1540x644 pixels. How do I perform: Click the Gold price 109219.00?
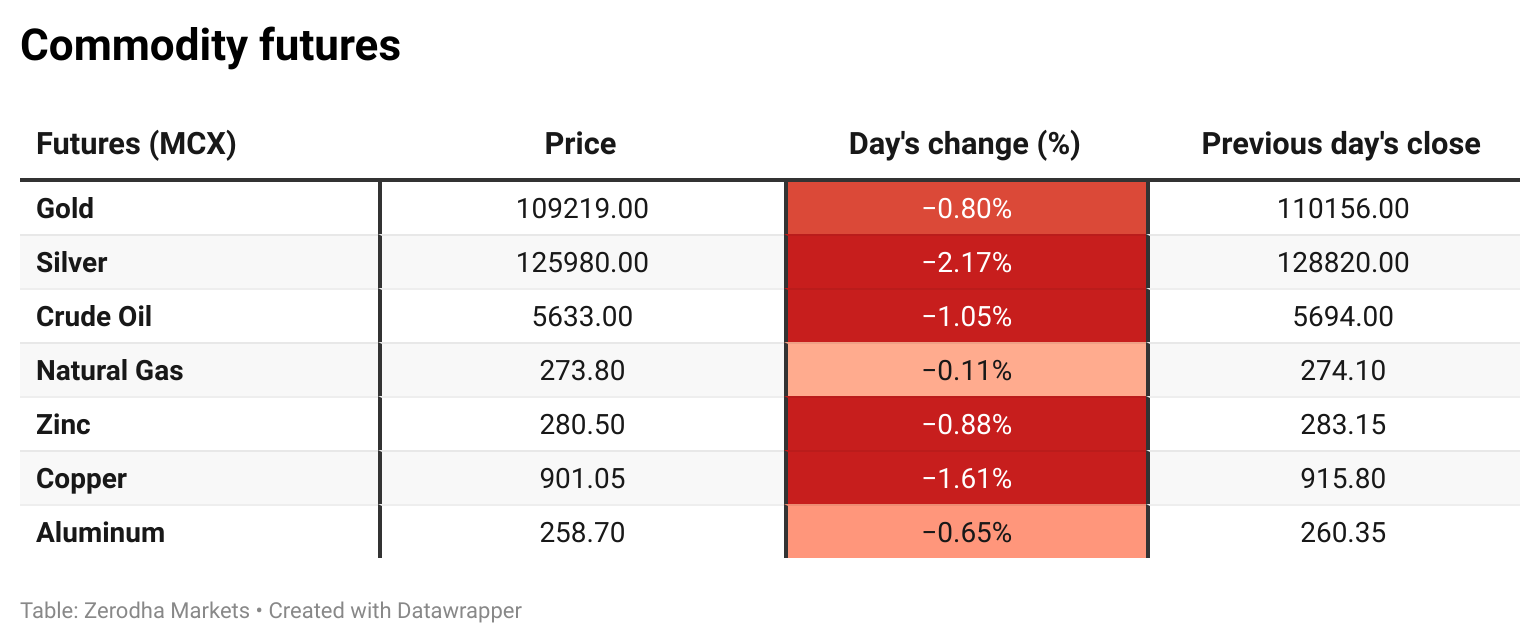tap(582, 209)
